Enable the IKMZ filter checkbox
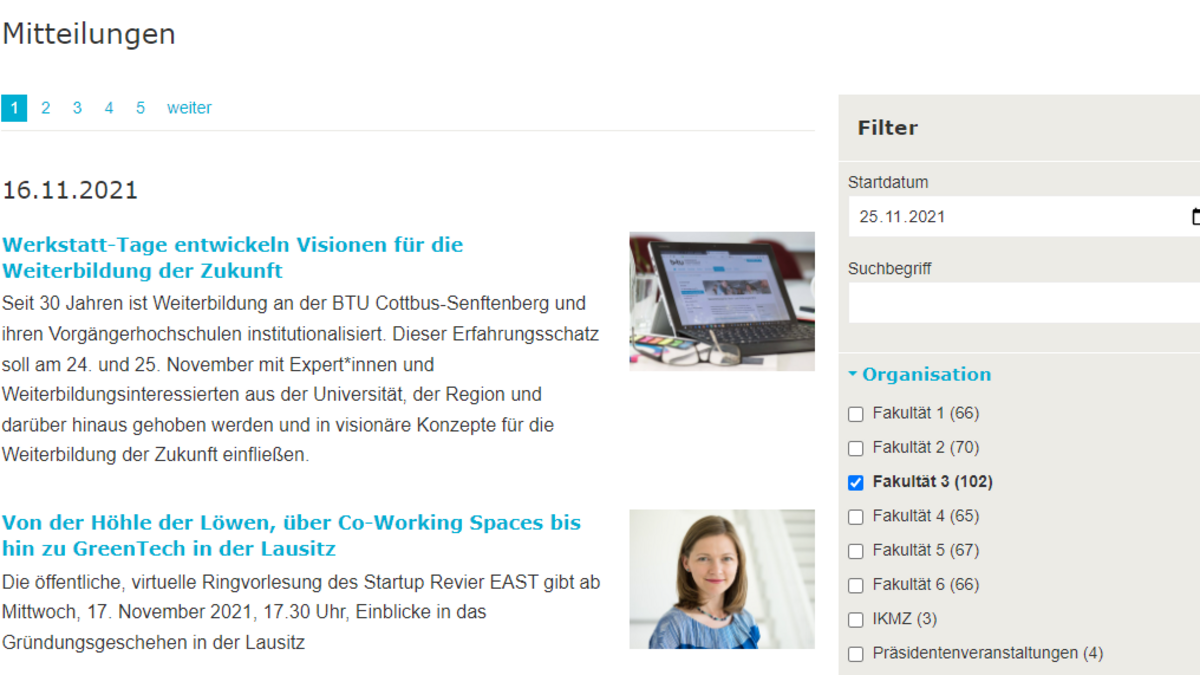This screenshot has height=675, width=1200. 855,620
